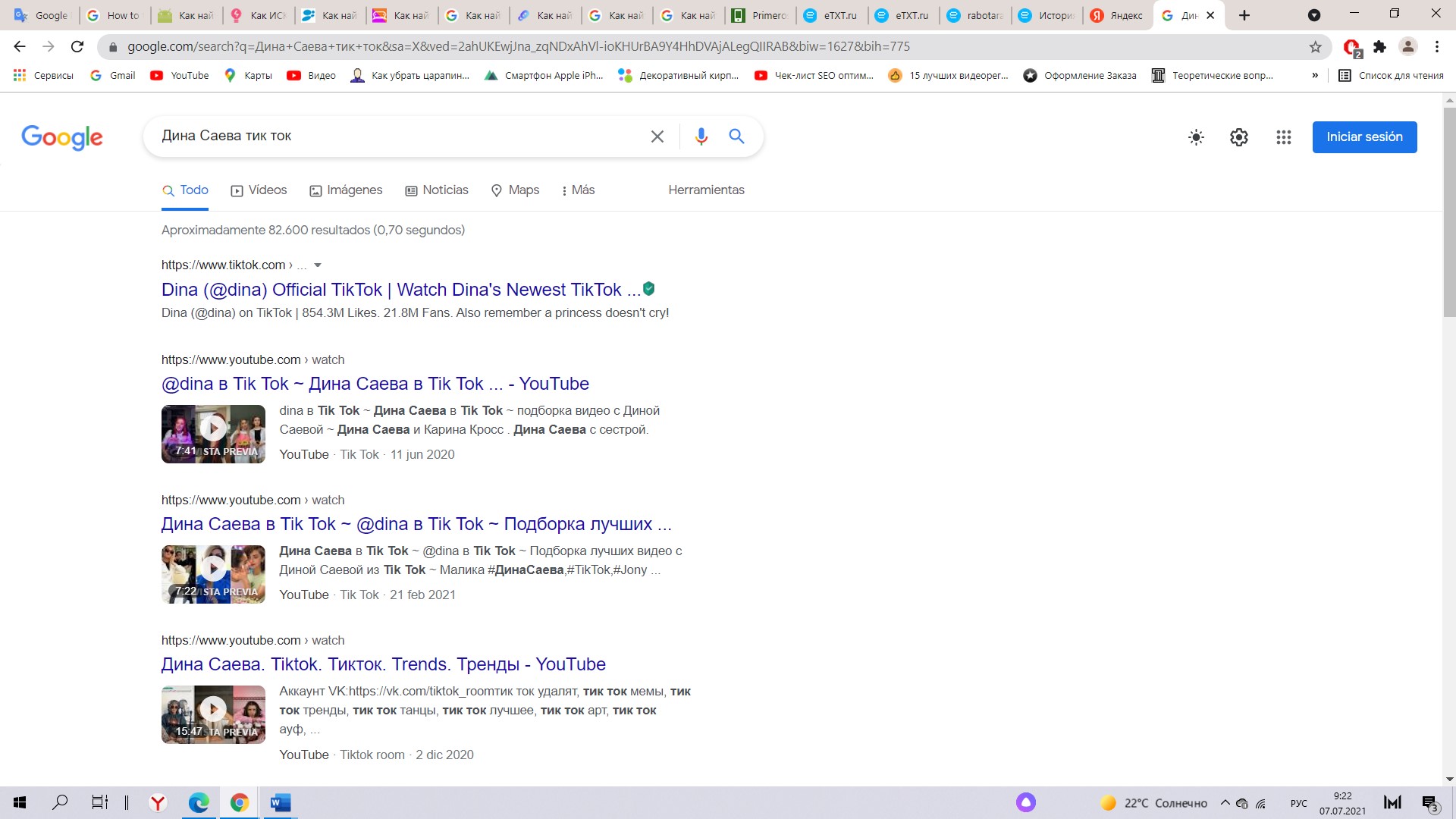Click the Chrome bookmark star icon

tap(1314, 46)
